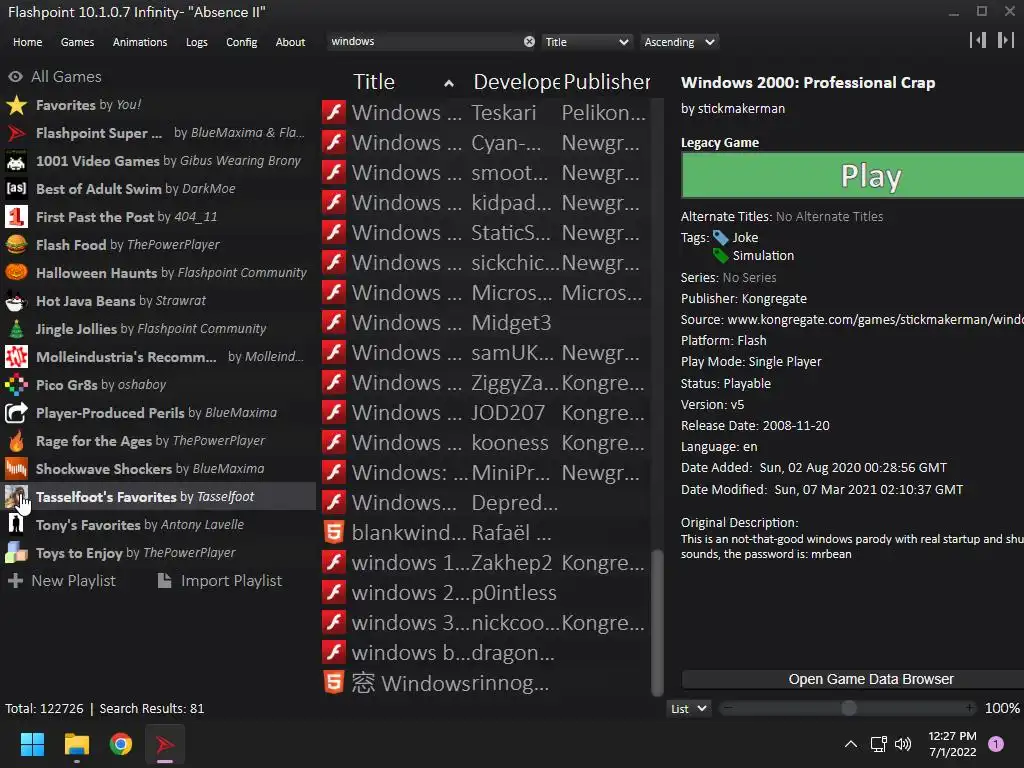Select game row by Midget3

(485, 323)
